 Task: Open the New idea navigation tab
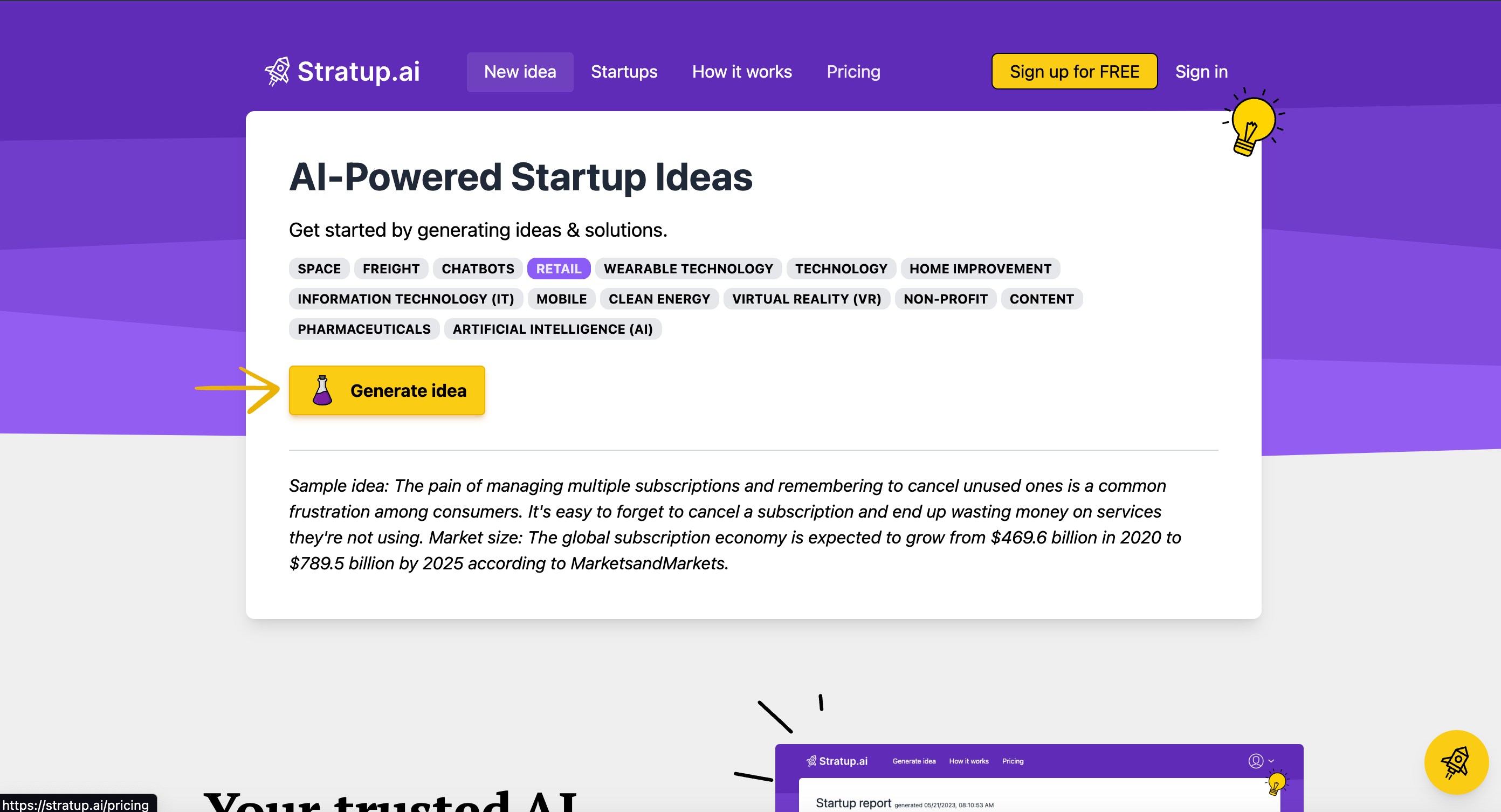pos(520,71)
